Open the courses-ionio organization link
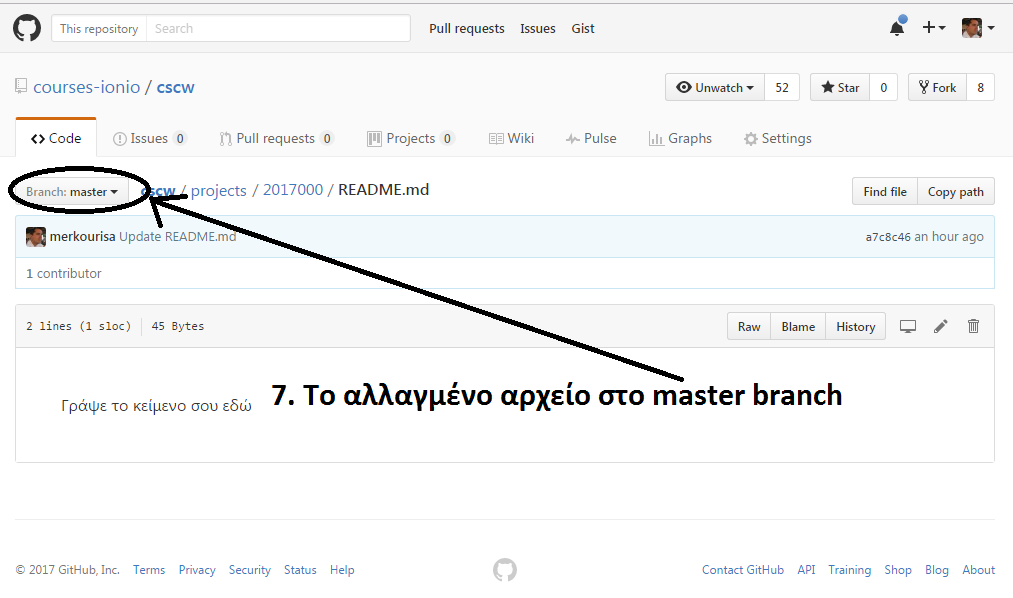The height and width of the screenshot is (598, 1013). [87, 87]
